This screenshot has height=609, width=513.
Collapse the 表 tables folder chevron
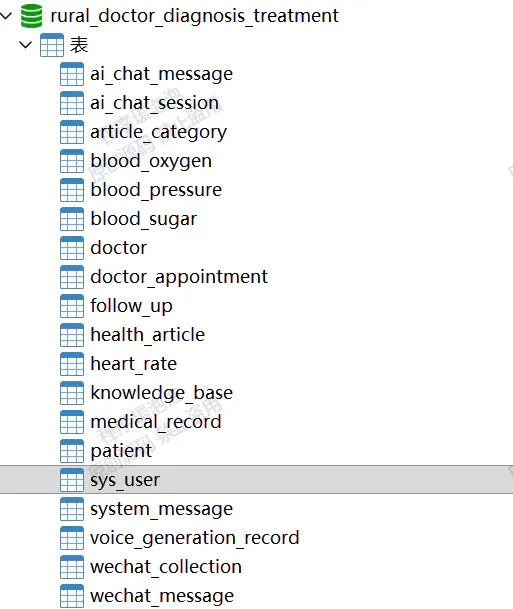click(x=25, y=45)
